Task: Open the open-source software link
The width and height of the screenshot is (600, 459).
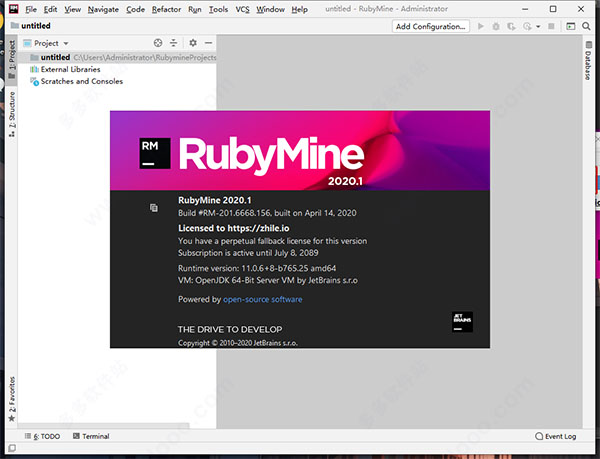Action: pyautogui.click(x=262, y=299)
